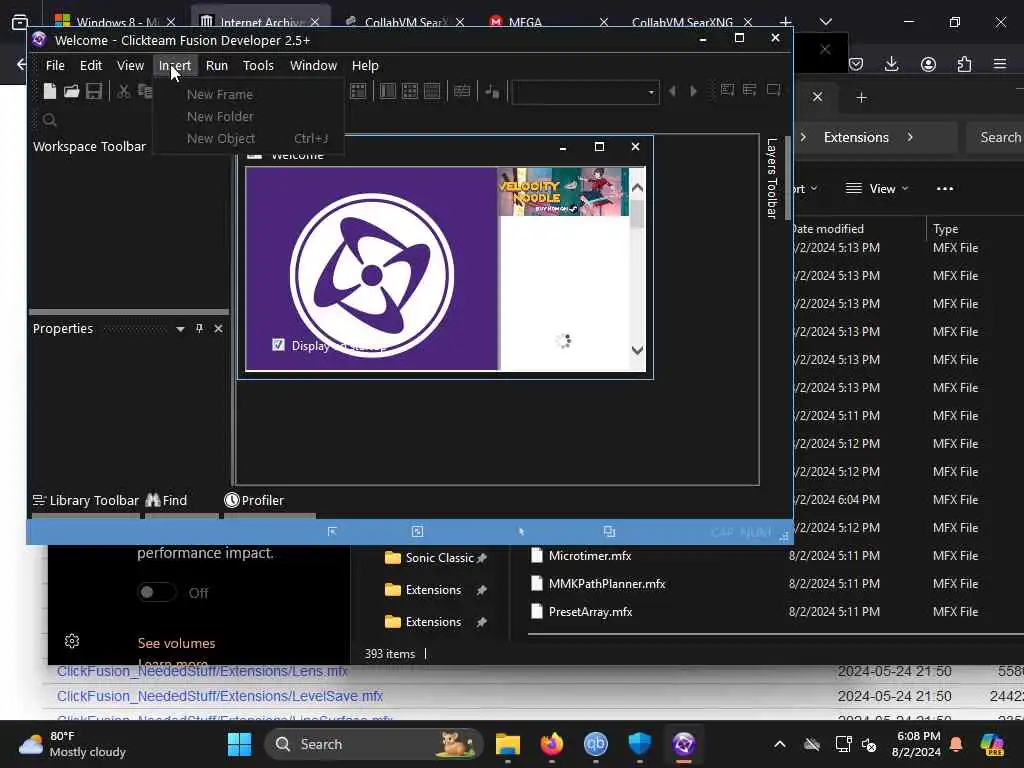Click the magnifier zoom icon below toolbar
Image resolution: width=1024 pixels, height=768 pixels.
pos(50,120)
